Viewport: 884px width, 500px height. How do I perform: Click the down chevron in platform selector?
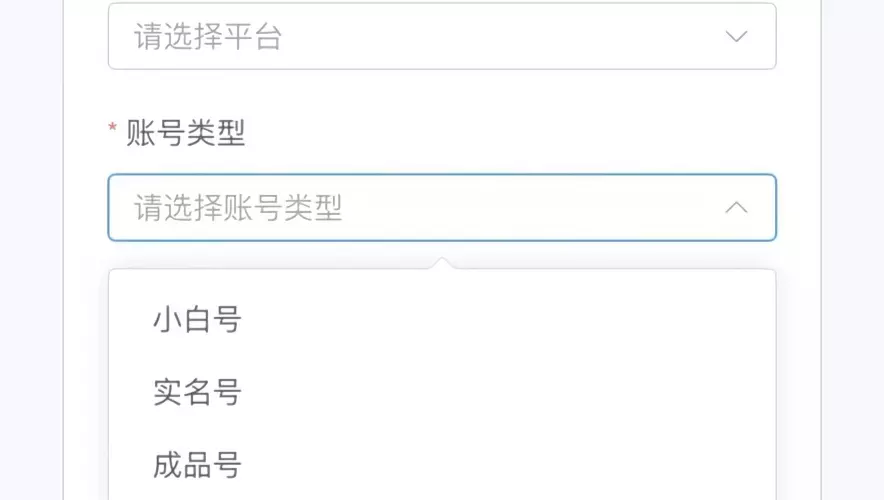(736, 37)
